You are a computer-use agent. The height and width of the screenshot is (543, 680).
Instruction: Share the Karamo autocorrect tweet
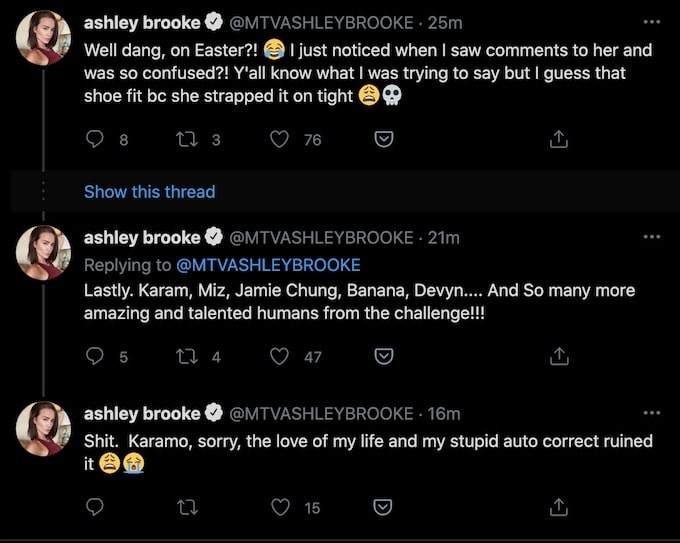pos(560,507)
